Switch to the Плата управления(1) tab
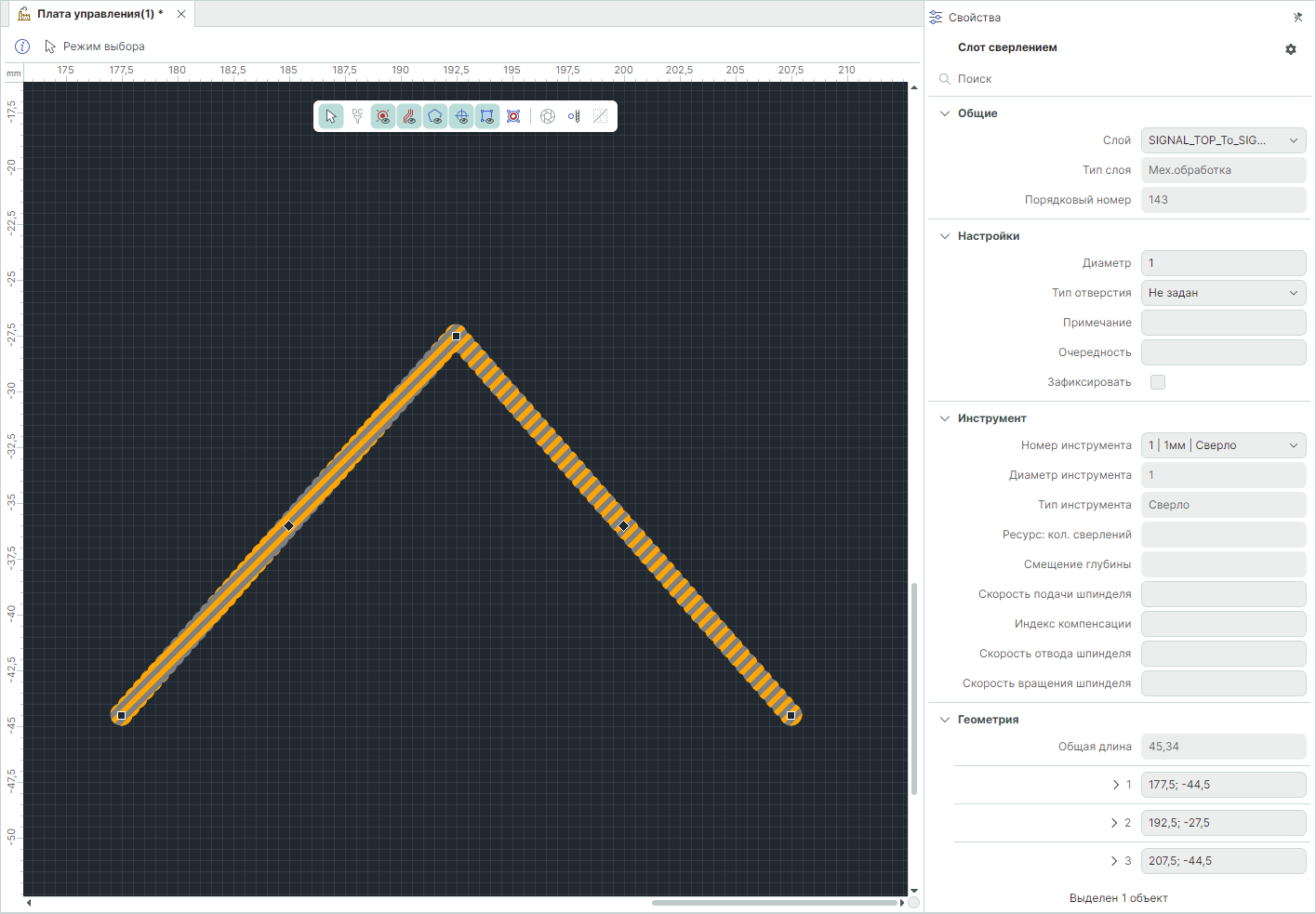1316x914 pixels. click(x=100, y=14)
